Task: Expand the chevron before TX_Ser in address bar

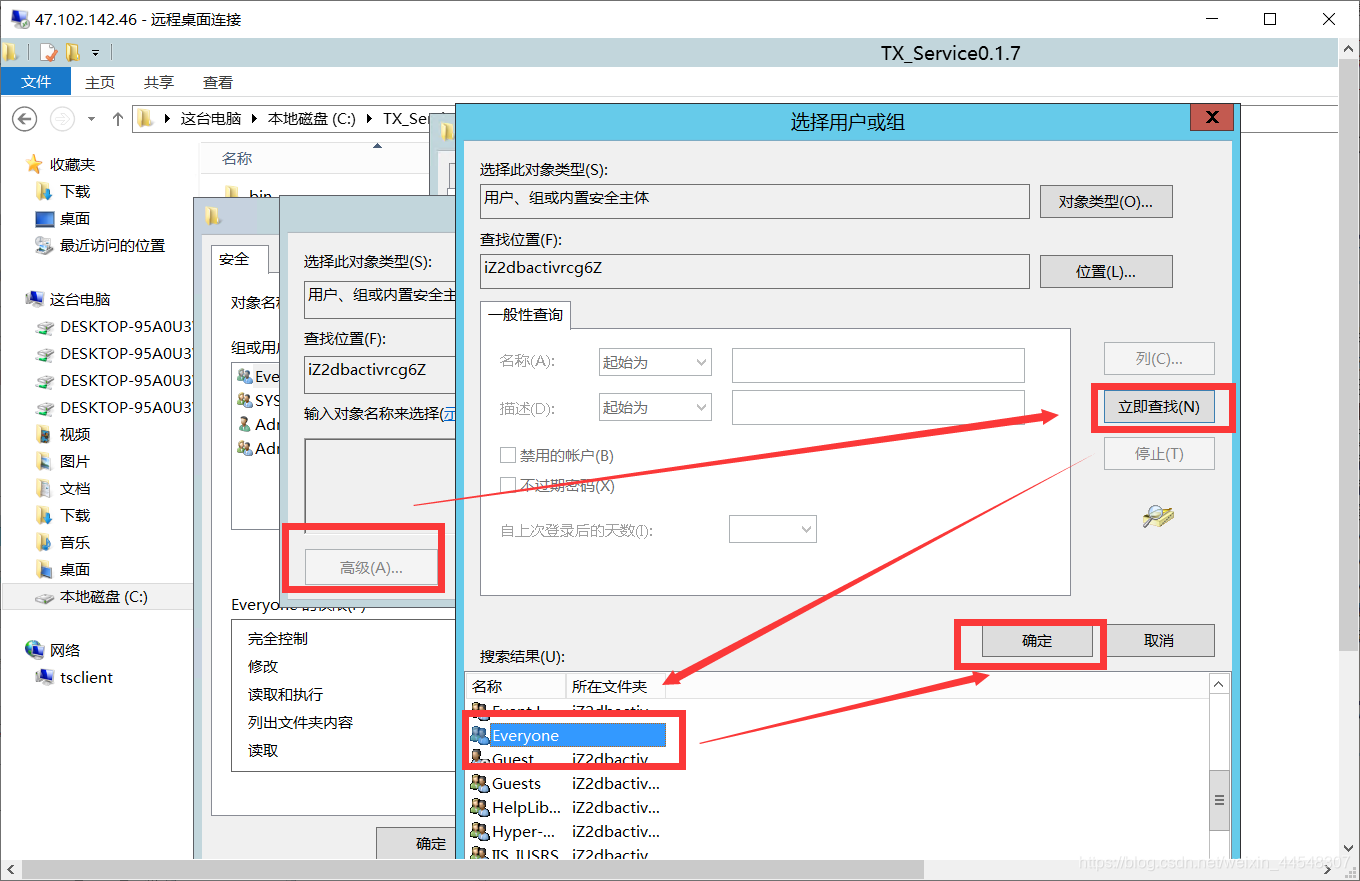Action: (370, 119)
